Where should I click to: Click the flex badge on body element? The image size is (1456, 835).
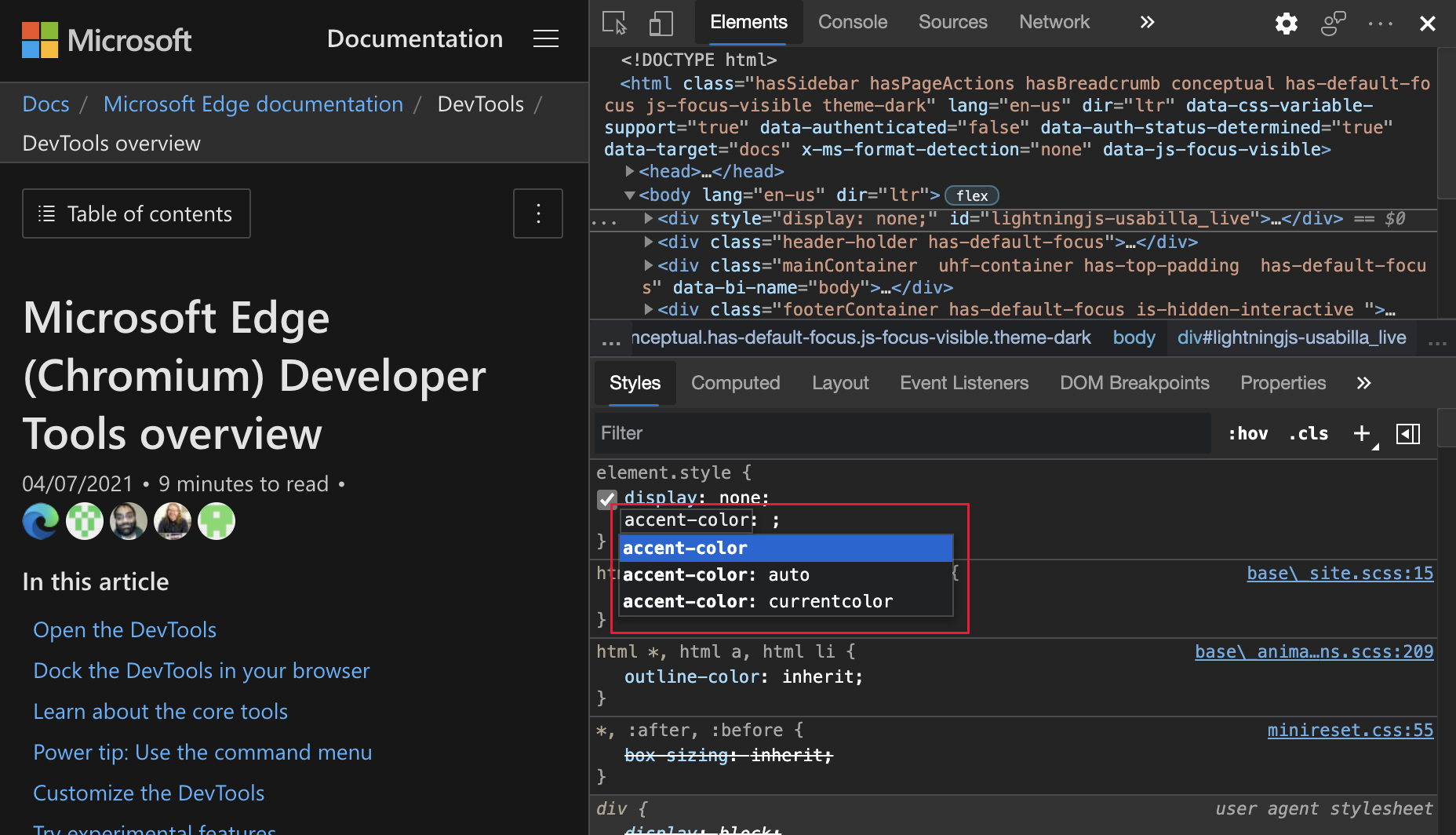tap(972, 195)
